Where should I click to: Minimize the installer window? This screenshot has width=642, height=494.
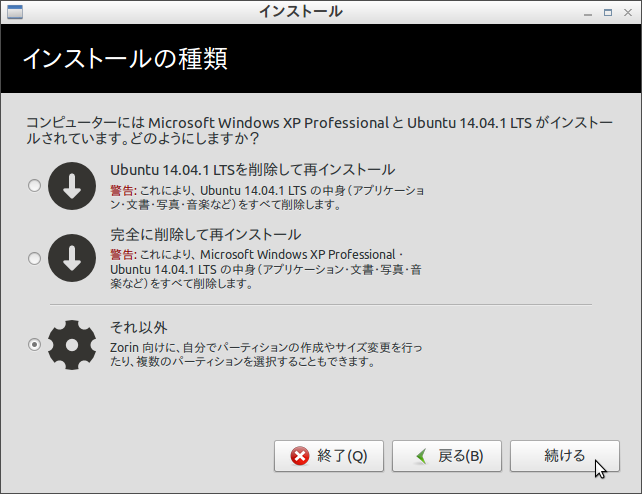tap(588, 13)
